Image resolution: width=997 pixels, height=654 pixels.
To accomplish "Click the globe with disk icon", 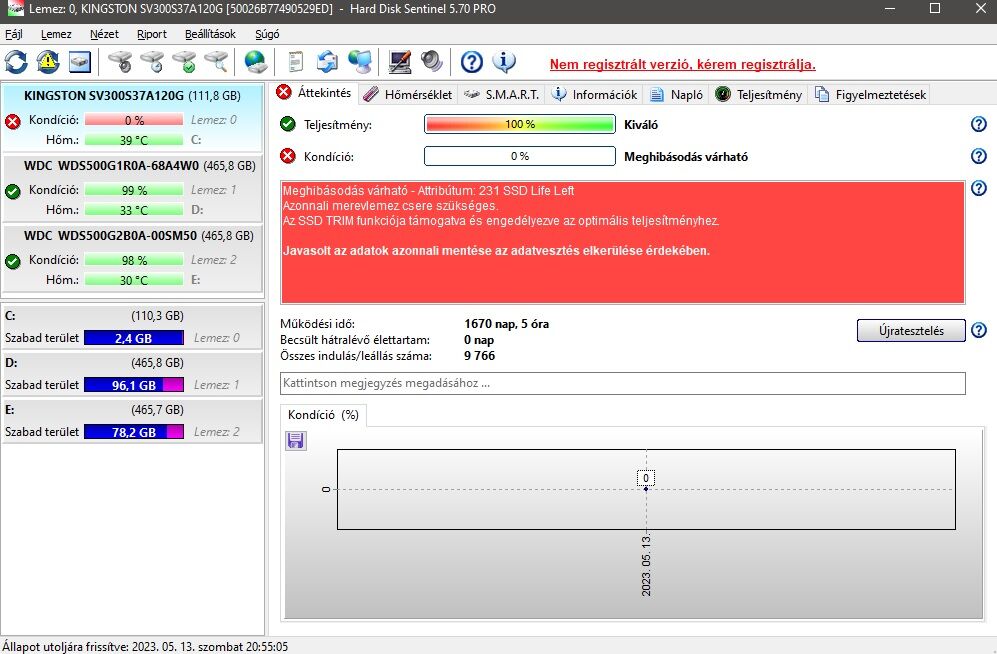I will click(256, 62).
